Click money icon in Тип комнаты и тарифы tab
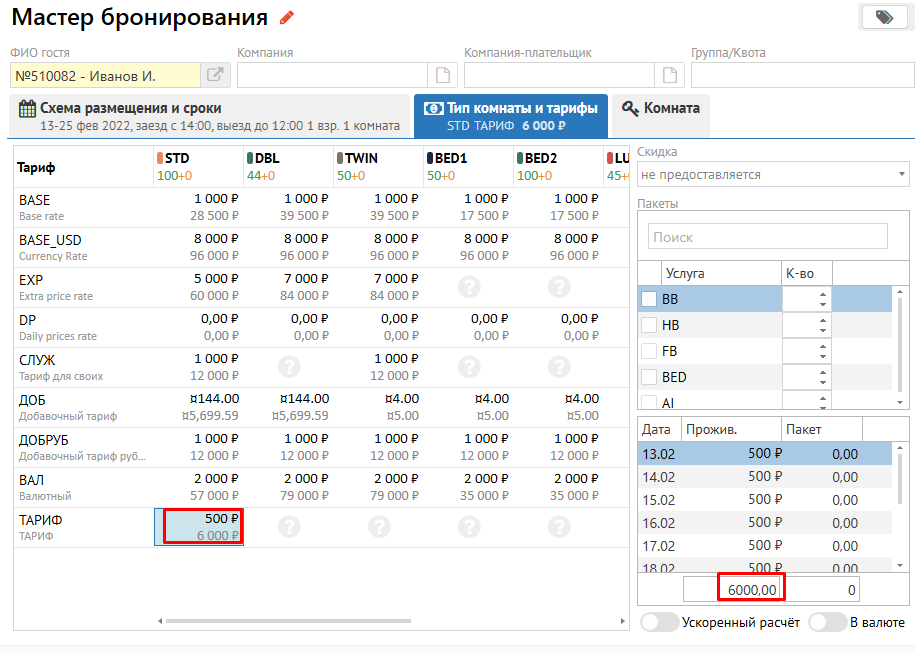Screen dimensions: 915x653 pyautogui.click(x=433, y=109)
